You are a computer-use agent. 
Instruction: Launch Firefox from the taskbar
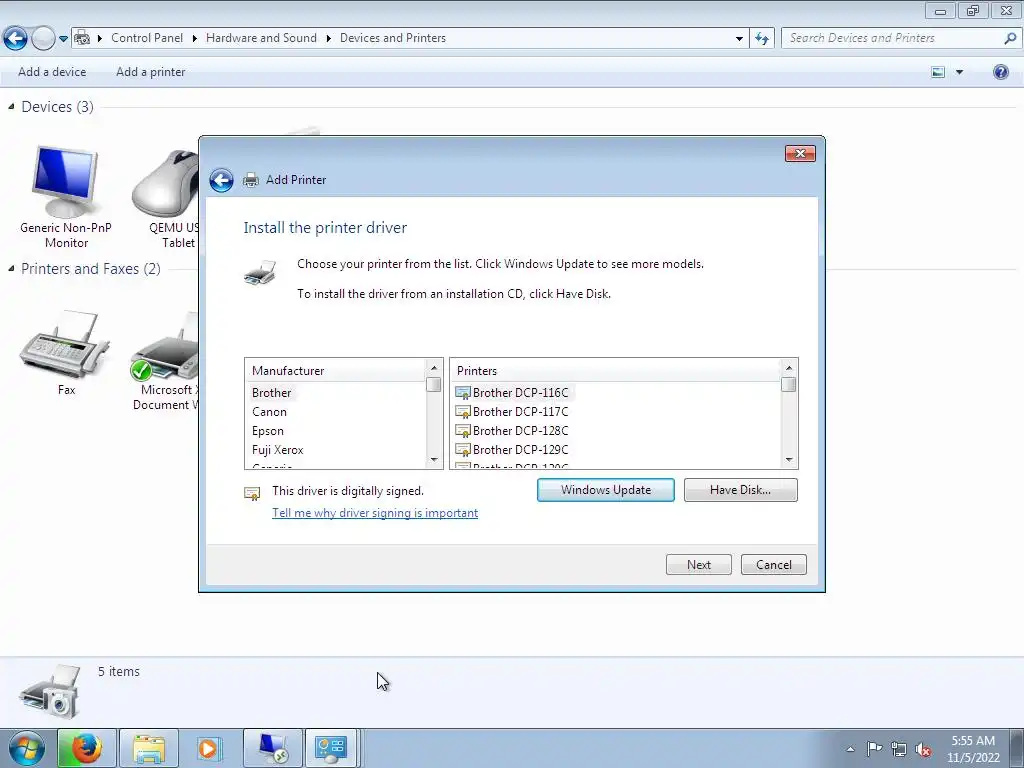point(87,748)
